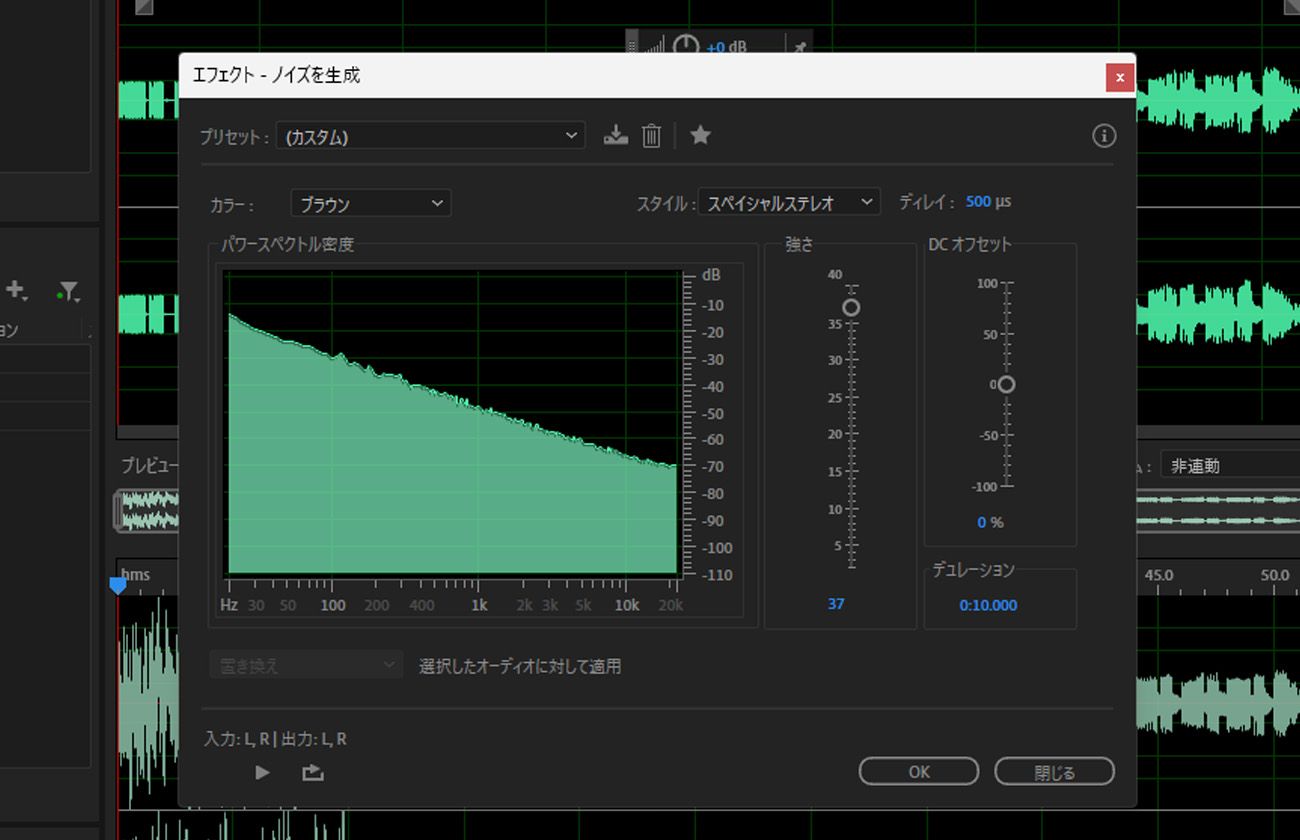Click the pin icon in the editor HUD
This screenshot has width=1300, height=840.
(x=799, y=47)
